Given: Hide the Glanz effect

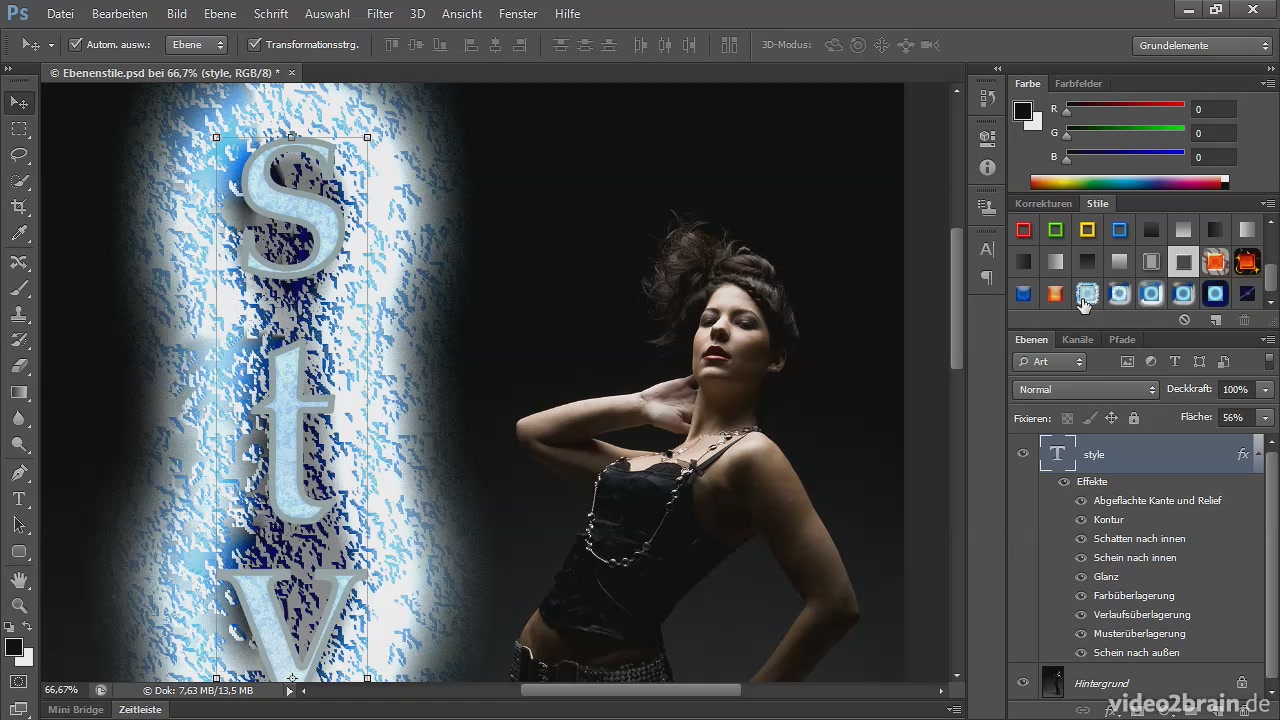Looking at the screenshot, I should point(1081,577).
